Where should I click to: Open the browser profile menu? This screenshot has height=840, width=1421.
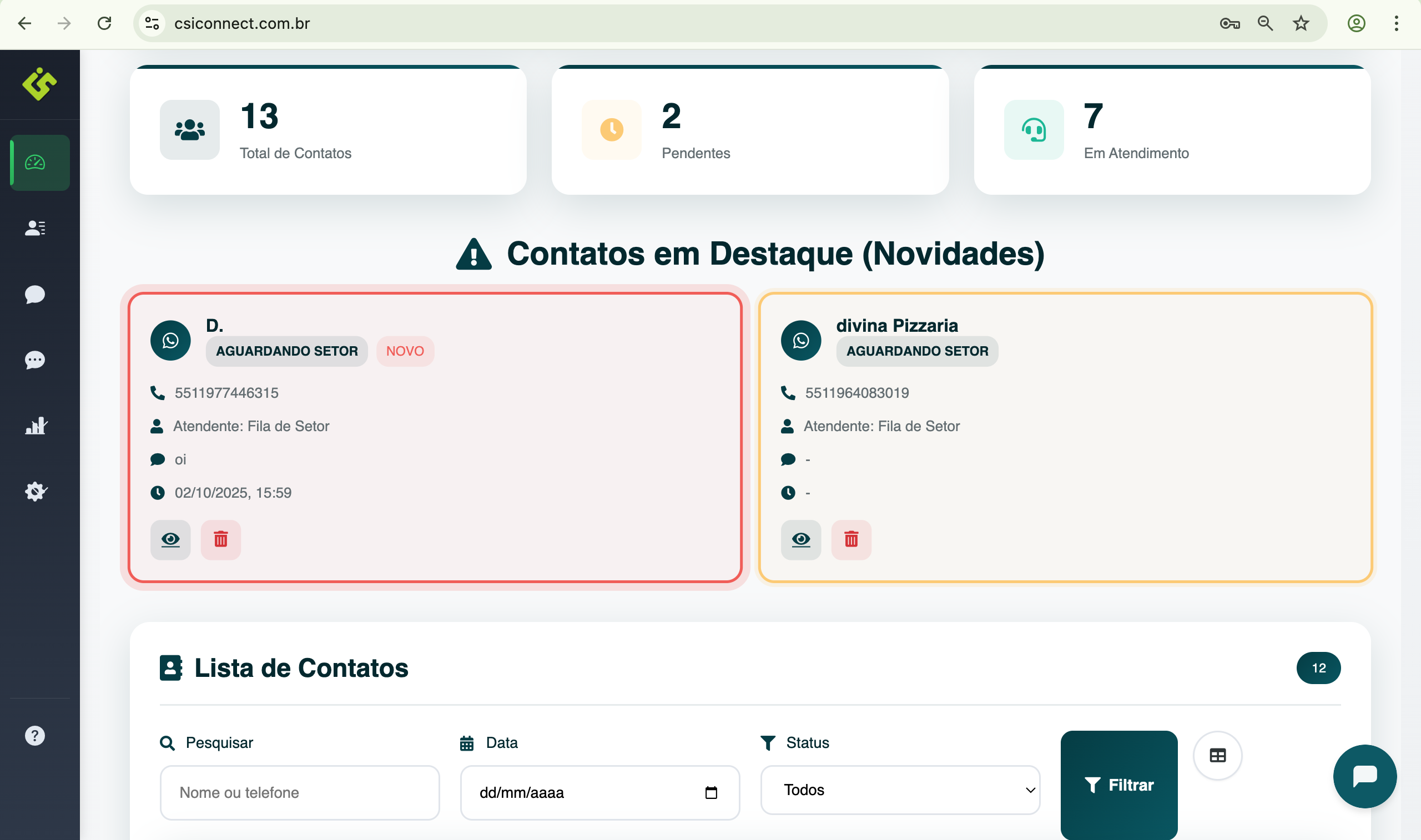pos(1357,23)
